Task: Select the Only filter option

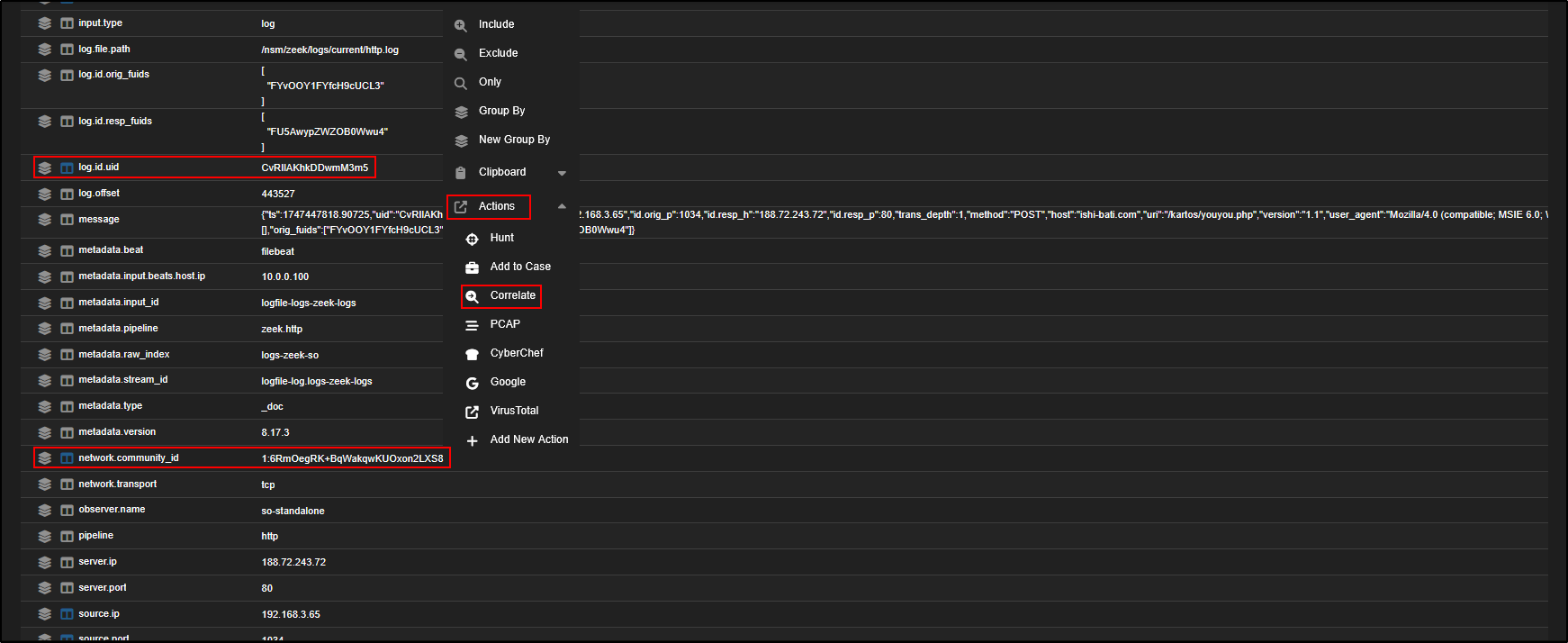Action: click(x=490, y=82)
